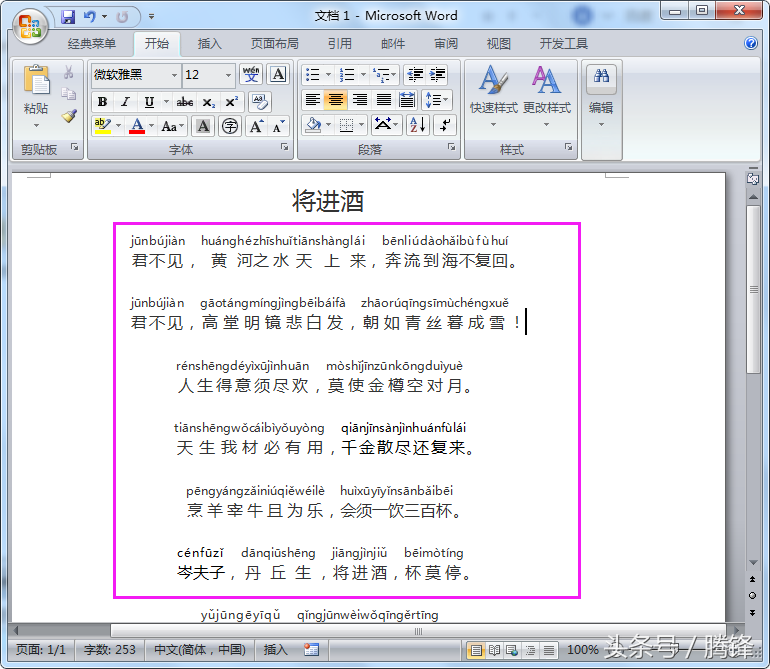Switch to Print Layout view
Viewport: 770px width, 669px height.
point(475,650)
